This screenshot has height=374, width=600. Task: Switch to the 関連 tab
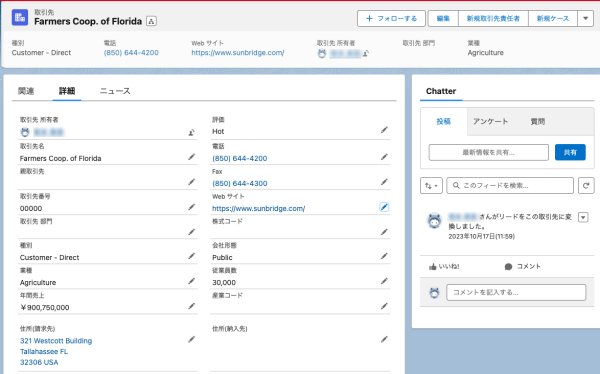[x=26, y=91]
